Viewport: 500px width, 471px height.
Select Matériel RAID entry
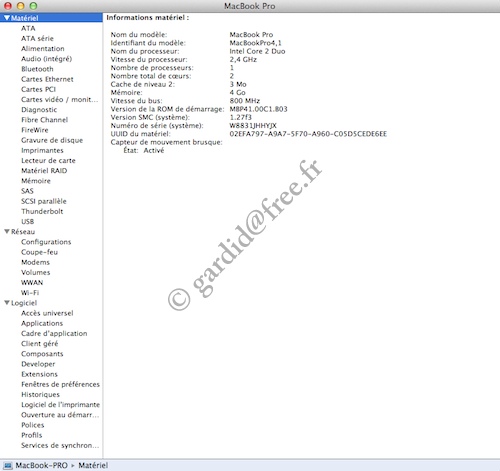[44, 171]
